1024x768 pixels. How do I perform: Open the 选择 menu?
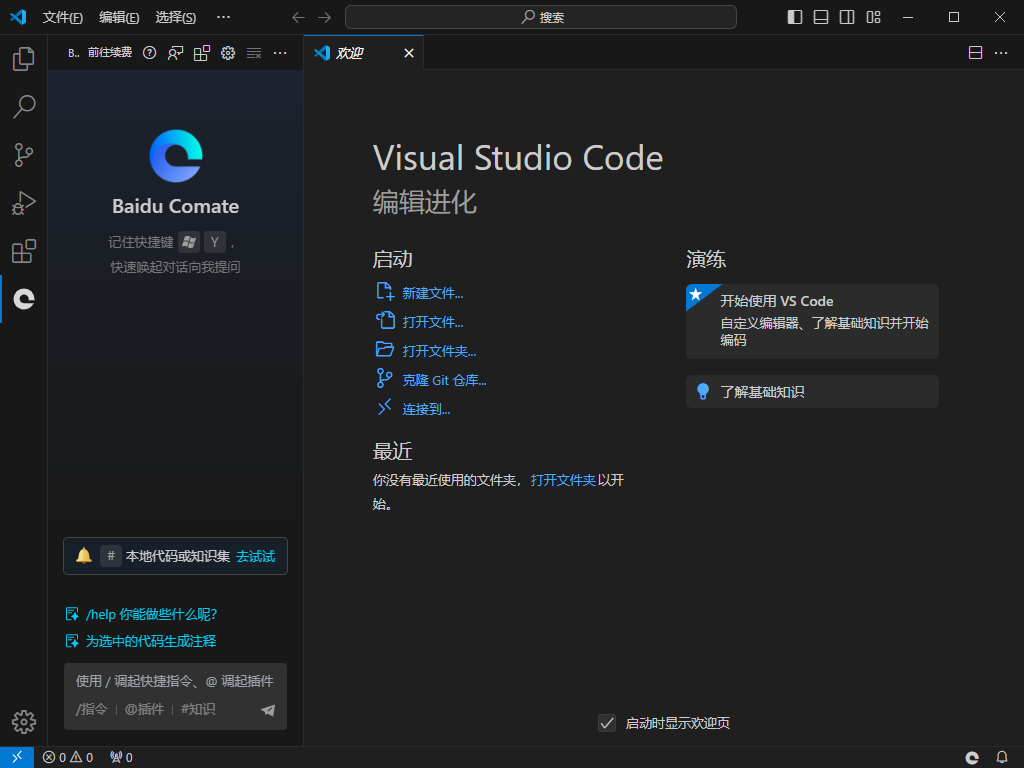coord(175,17)
